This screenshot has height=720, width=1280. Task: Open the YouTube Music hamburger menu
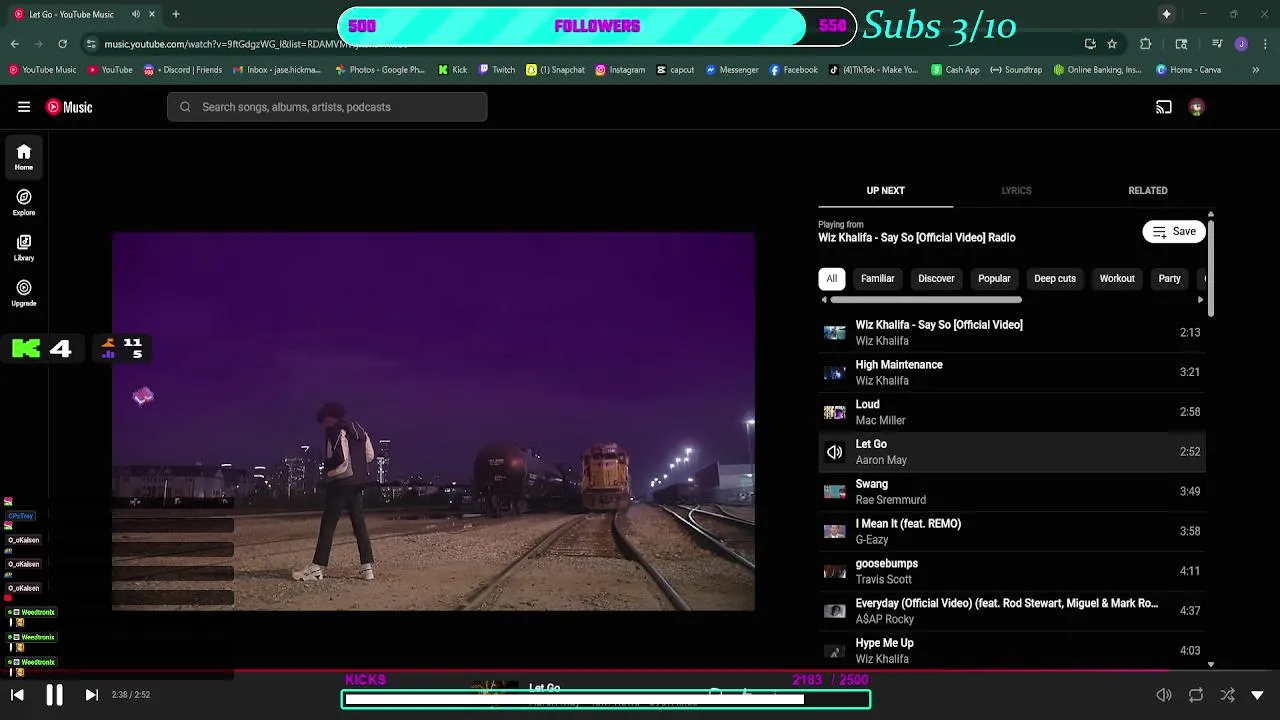(23, 107)
